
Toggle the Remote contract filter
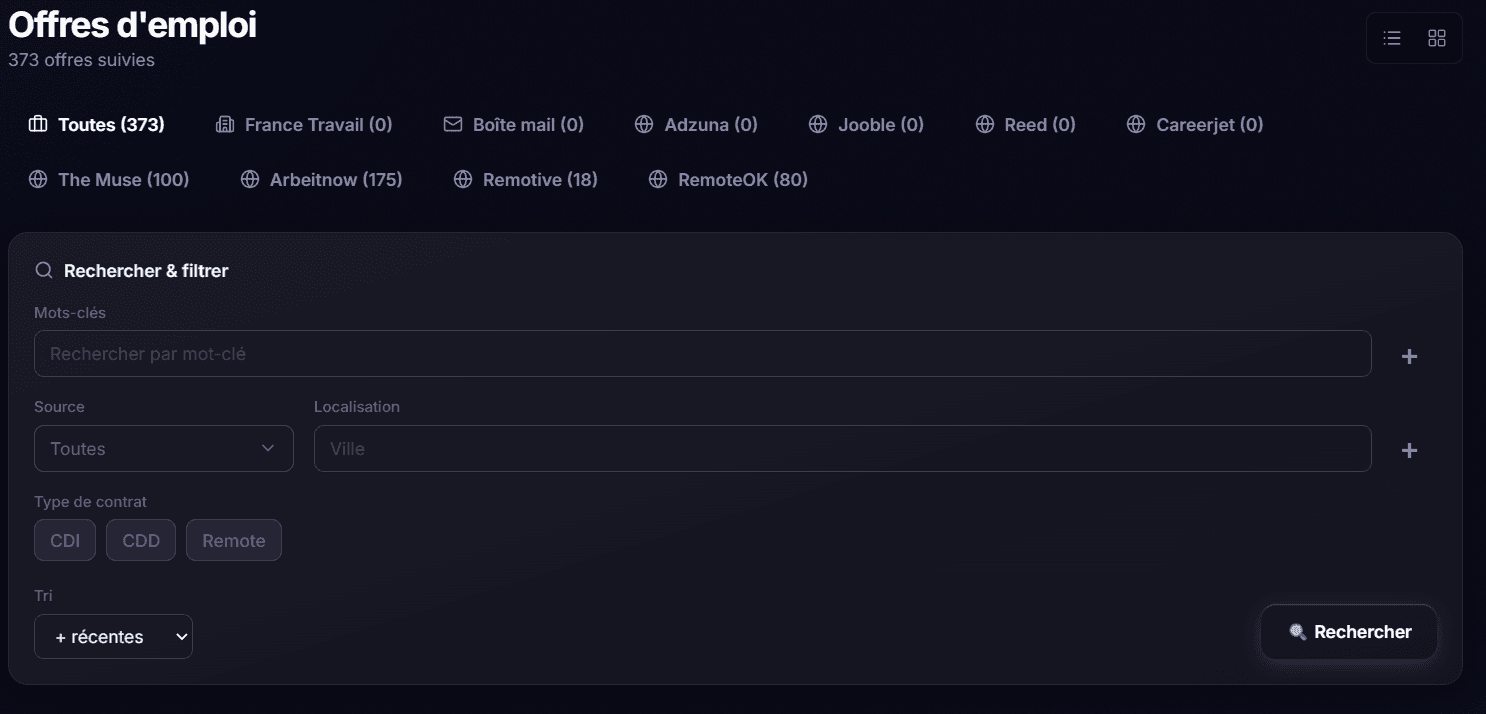(x=234, y=540)
